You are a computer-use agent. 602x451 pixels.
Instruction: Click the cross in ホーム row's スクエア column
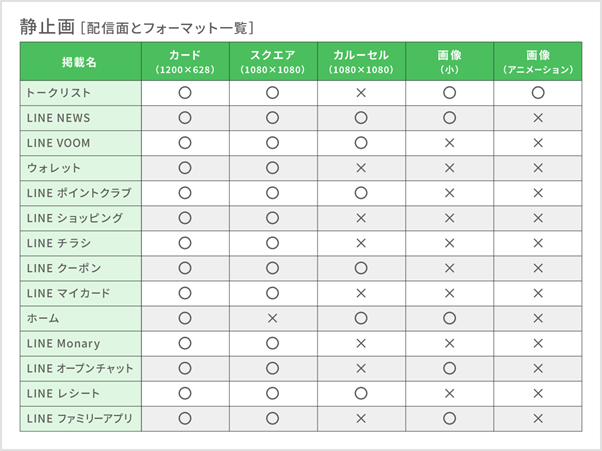273,318
